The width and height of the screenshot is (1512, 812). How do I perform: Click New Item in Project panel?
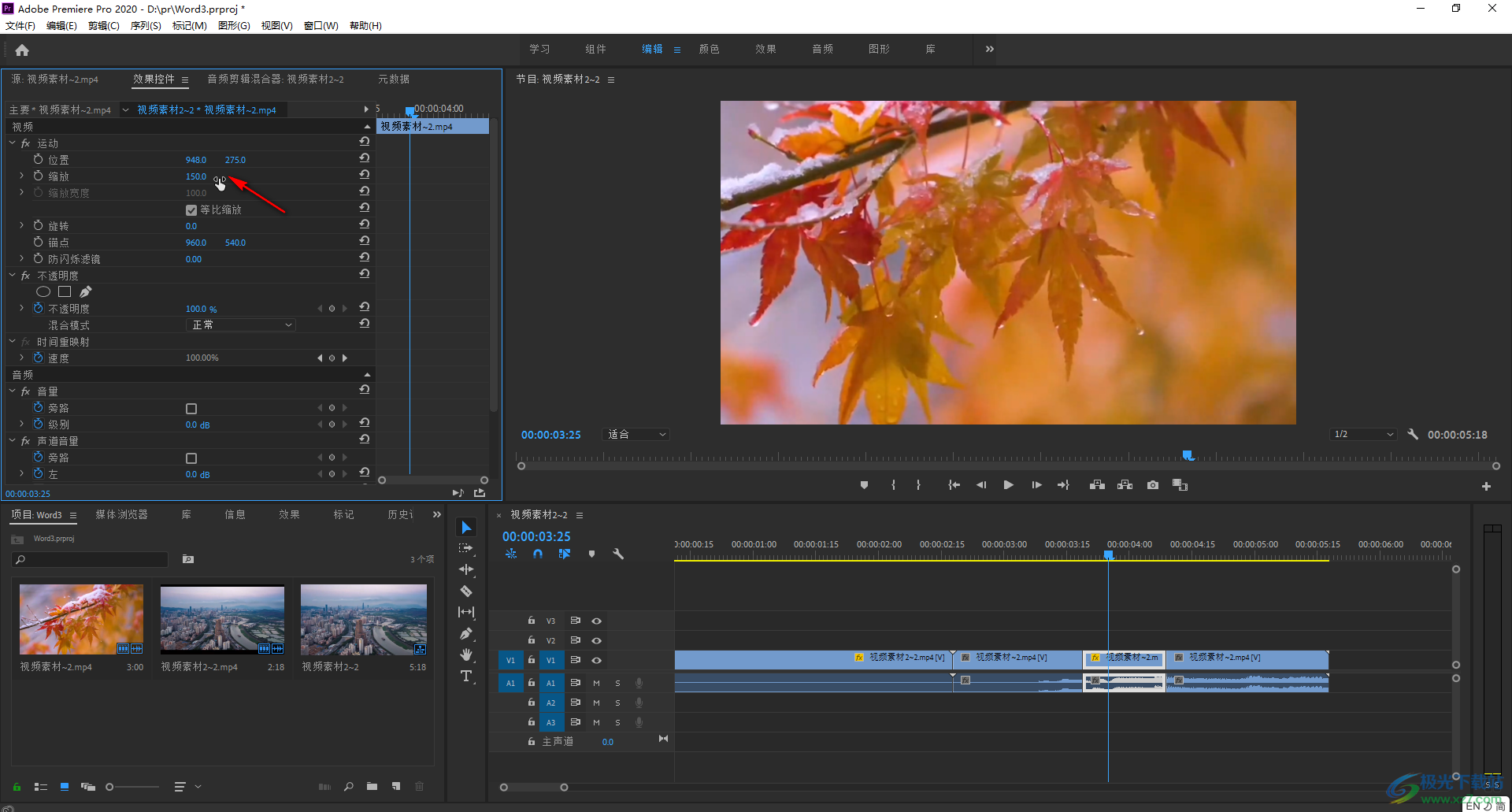pyautogui.click(x=396, y=786)
